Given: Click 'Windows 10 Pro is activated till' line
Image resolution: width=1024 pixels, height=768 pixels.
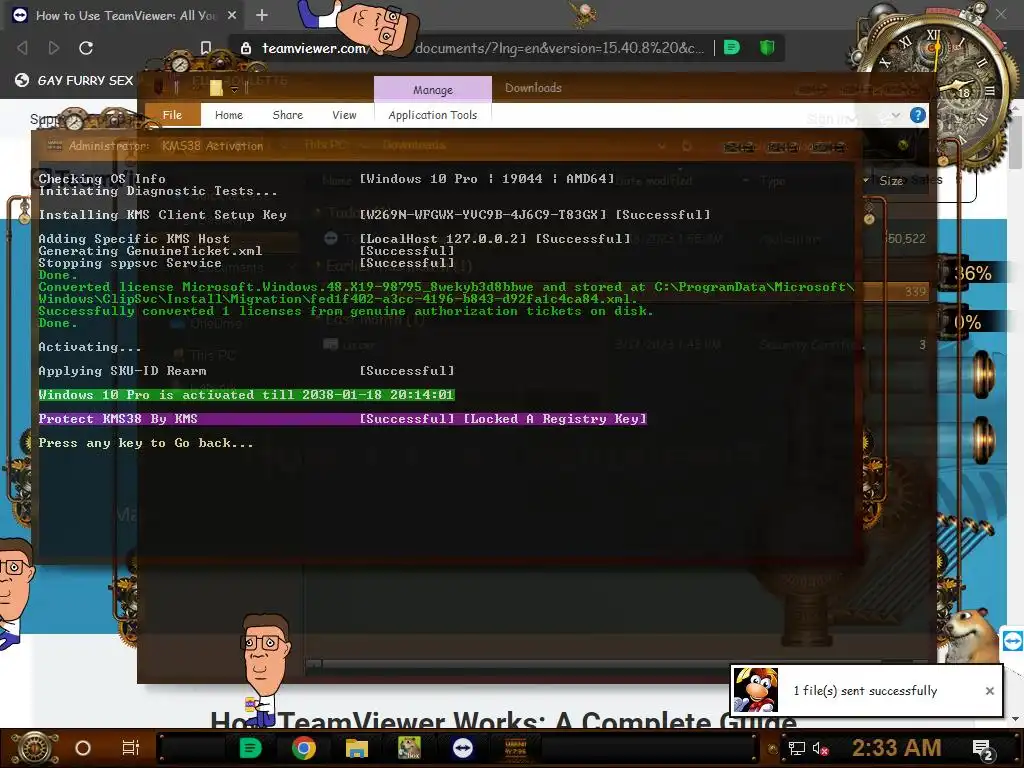Looking at the screenshot, I should coord(246,394).
